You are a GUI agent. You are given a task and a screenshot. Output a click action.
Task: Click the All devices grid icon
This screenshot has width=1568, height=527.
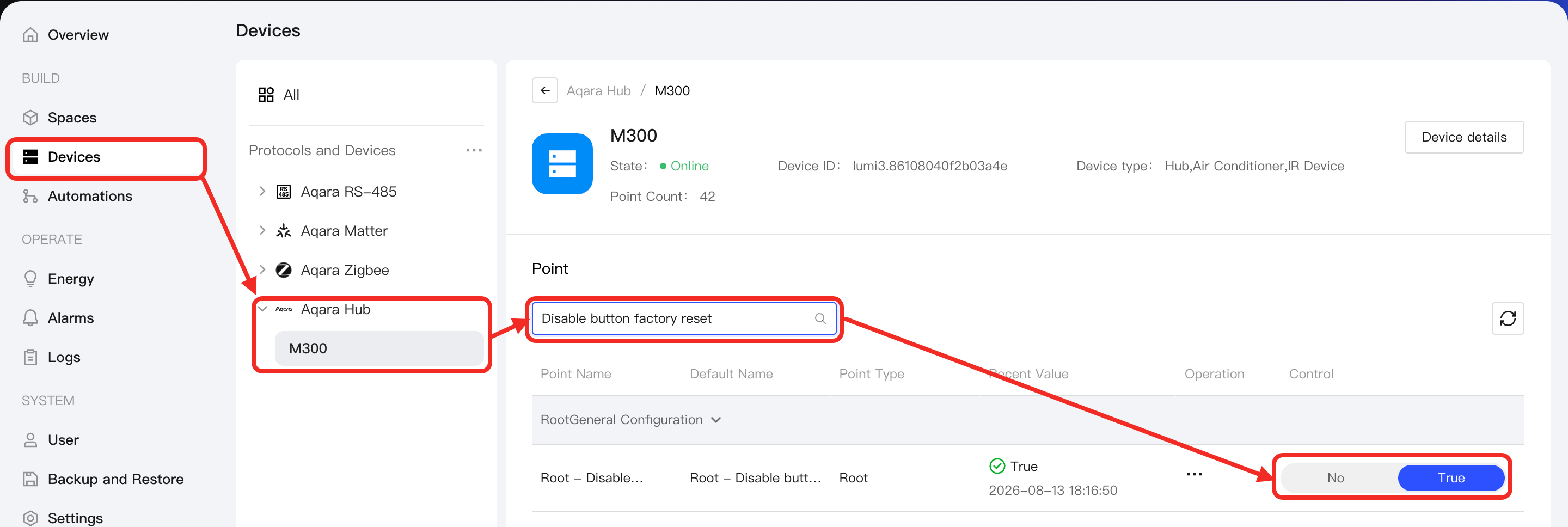point(266,94)
